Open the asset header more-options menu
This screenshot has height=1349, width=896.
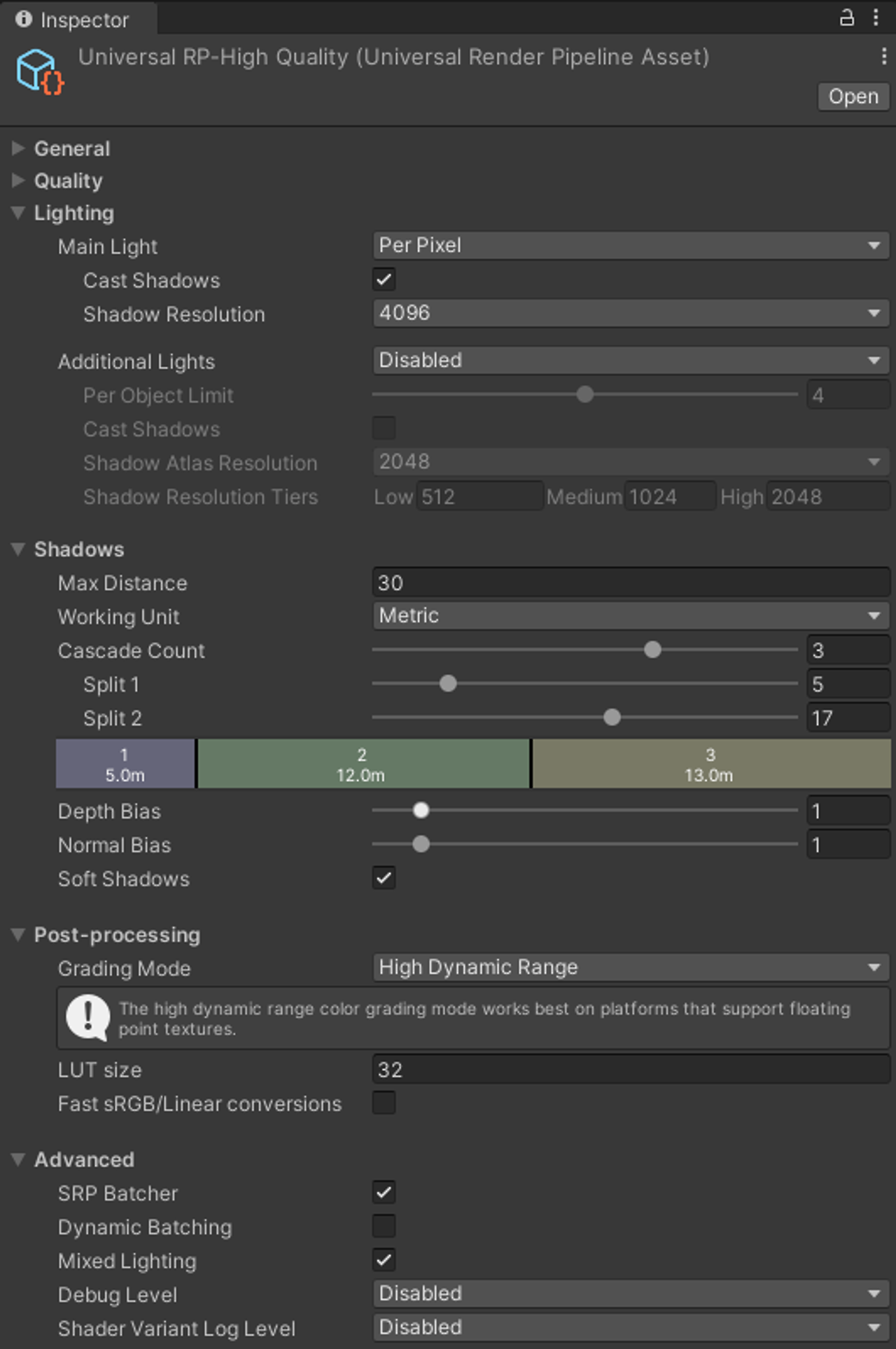click(x=884, y=57)
